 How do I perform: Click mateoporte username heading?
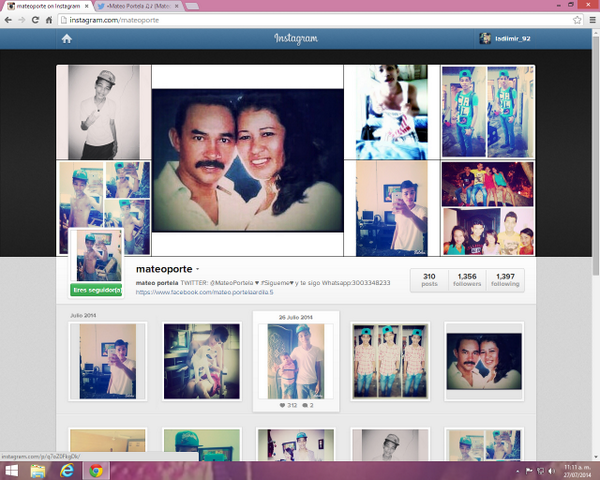pos(164,269)
